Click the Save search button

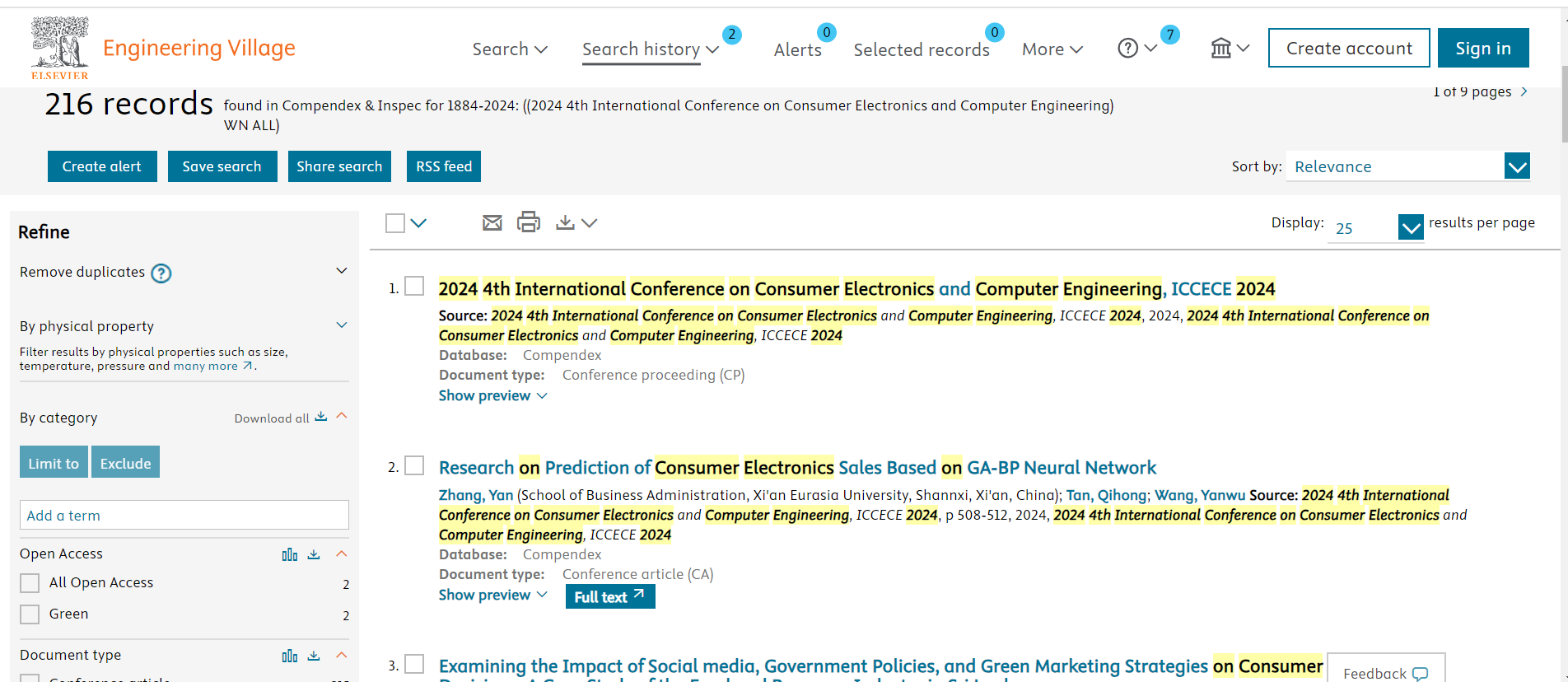pyautogui.click(x=222, y=166)
